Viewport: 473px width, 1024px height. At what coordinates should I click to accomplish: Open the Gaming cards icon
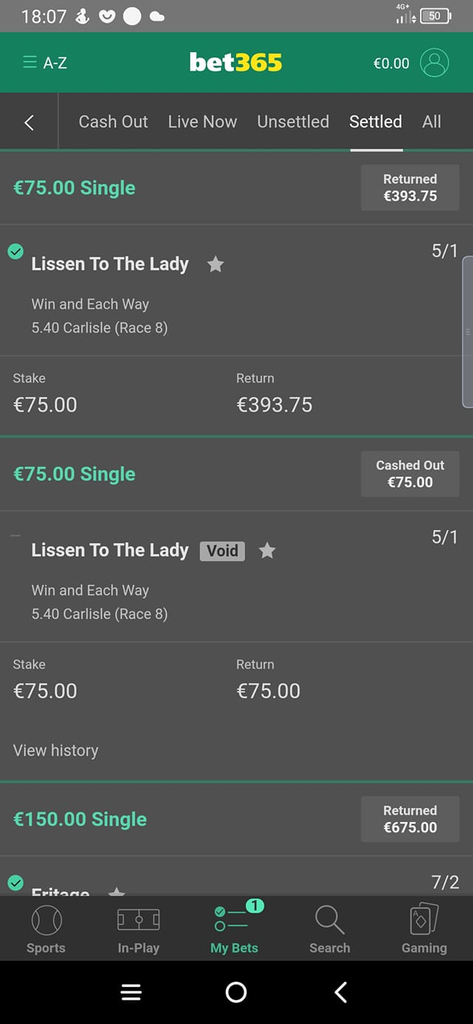424,920
